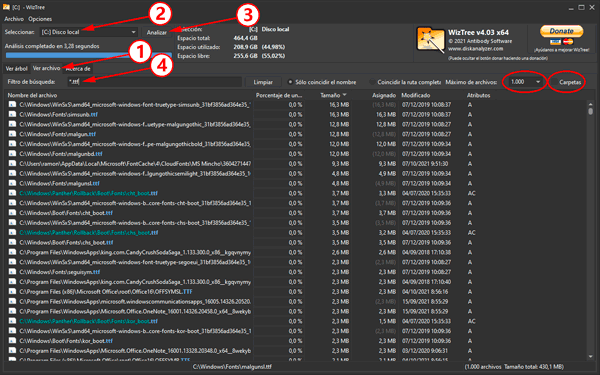Viewport: 600px width, 375px height.
Task: Click the analysis progress bar
Action: [x=88, y=56]
